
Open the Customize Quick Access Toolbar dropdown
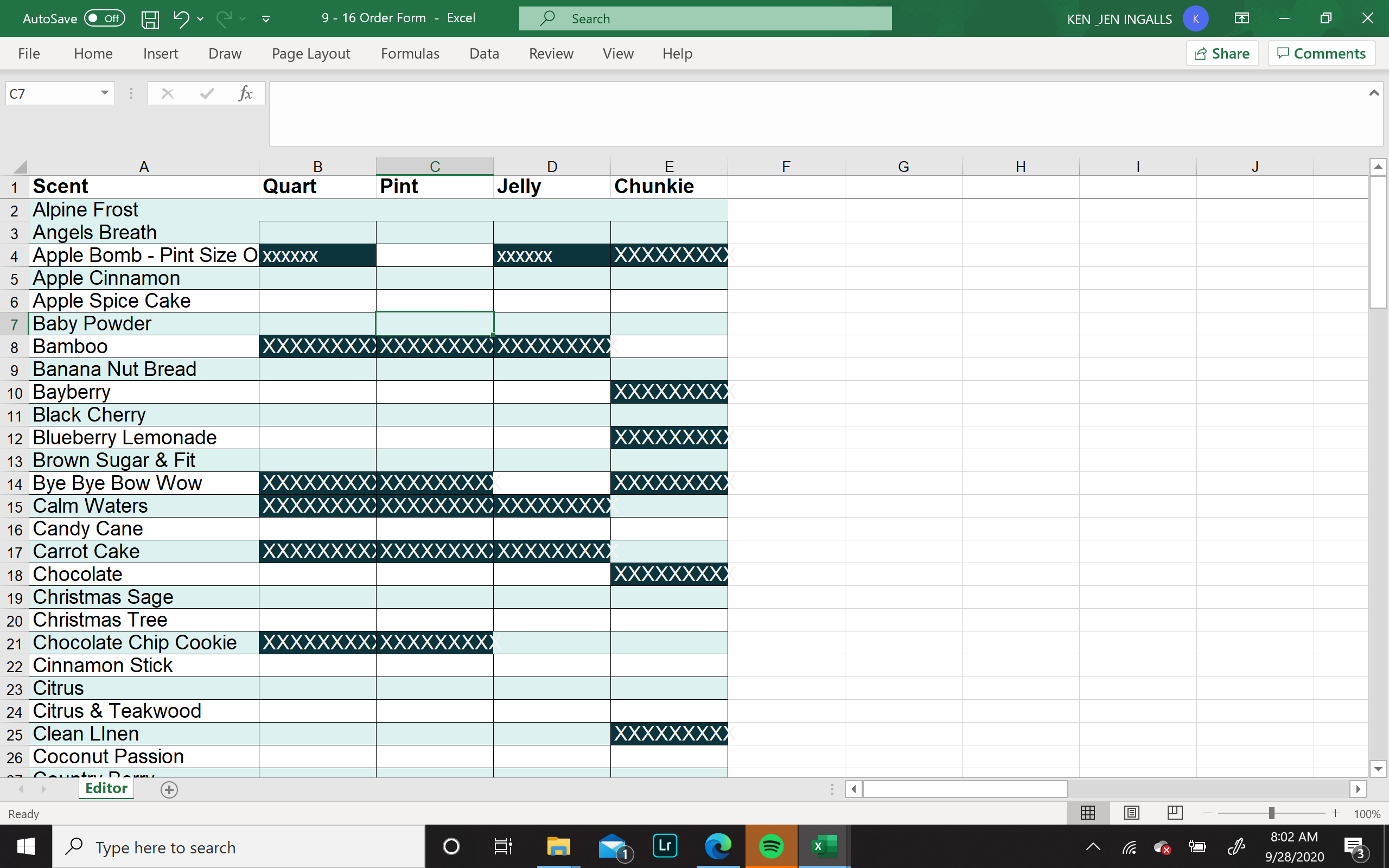(x=266, y=18)
